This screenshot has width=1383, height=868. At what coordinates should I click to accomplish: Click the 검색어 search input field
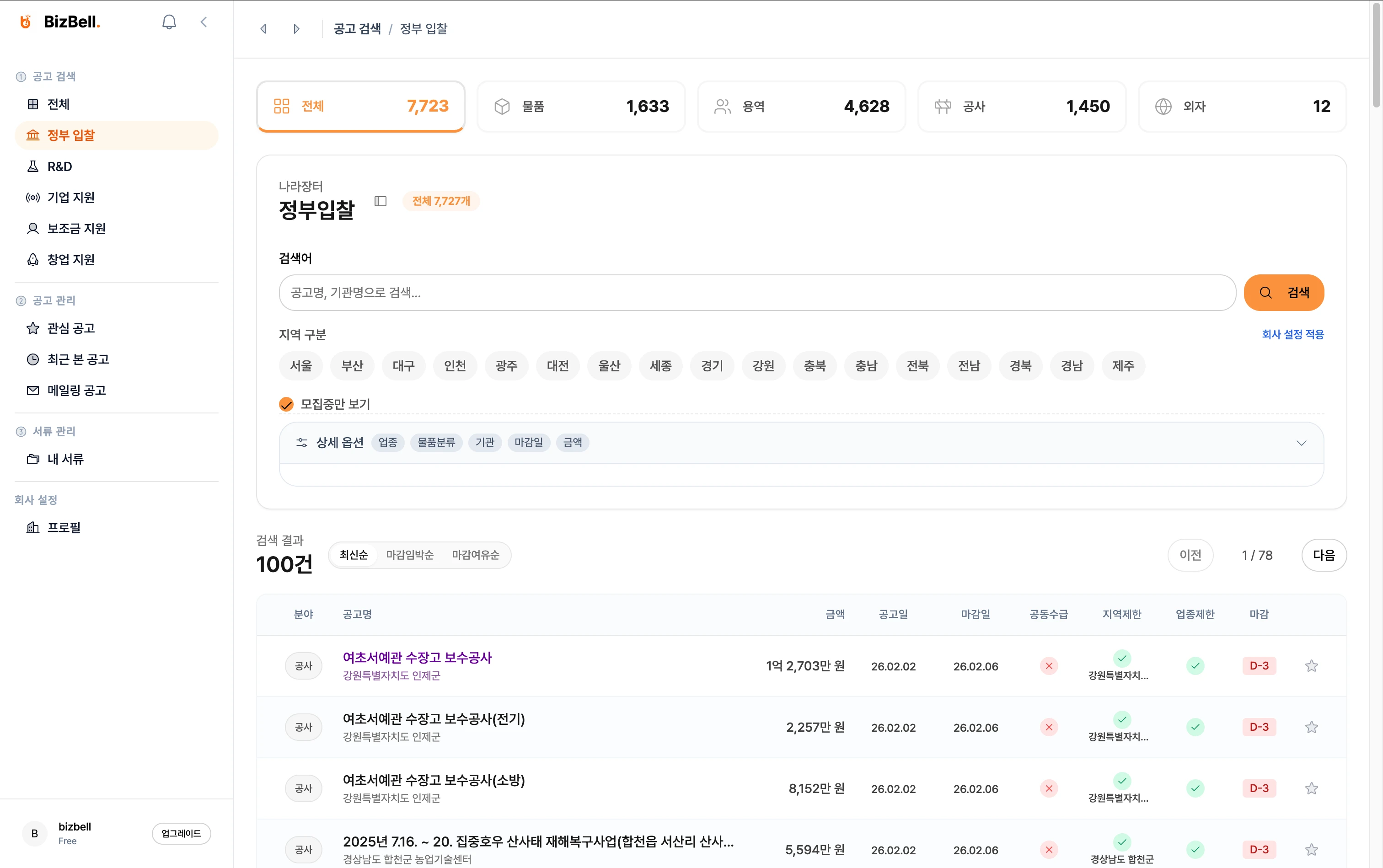tap(756, 293)
